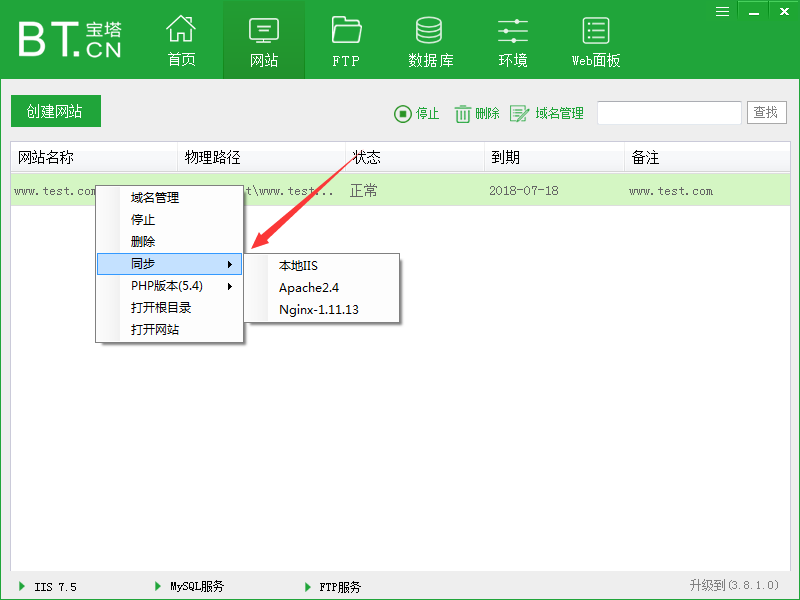Screen dimensions: 800x600
Task: Click inside the search input field
Action: tap(669, 113)
